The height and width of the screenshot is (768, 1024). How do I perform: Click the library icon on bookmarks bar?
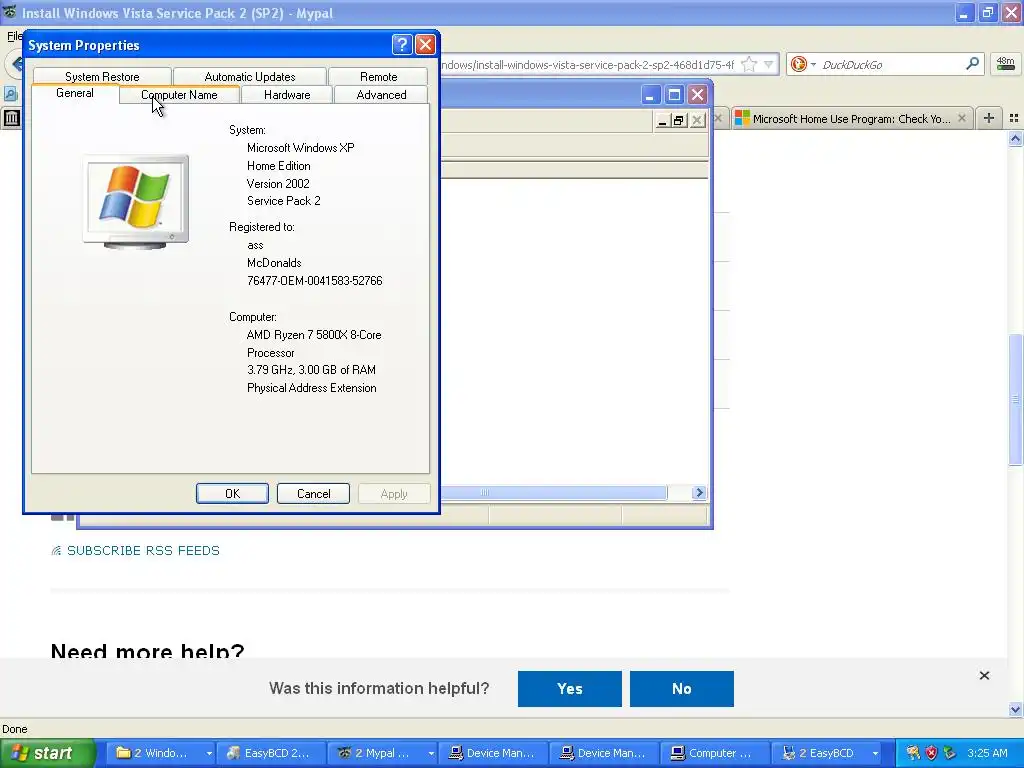[11, 118]
